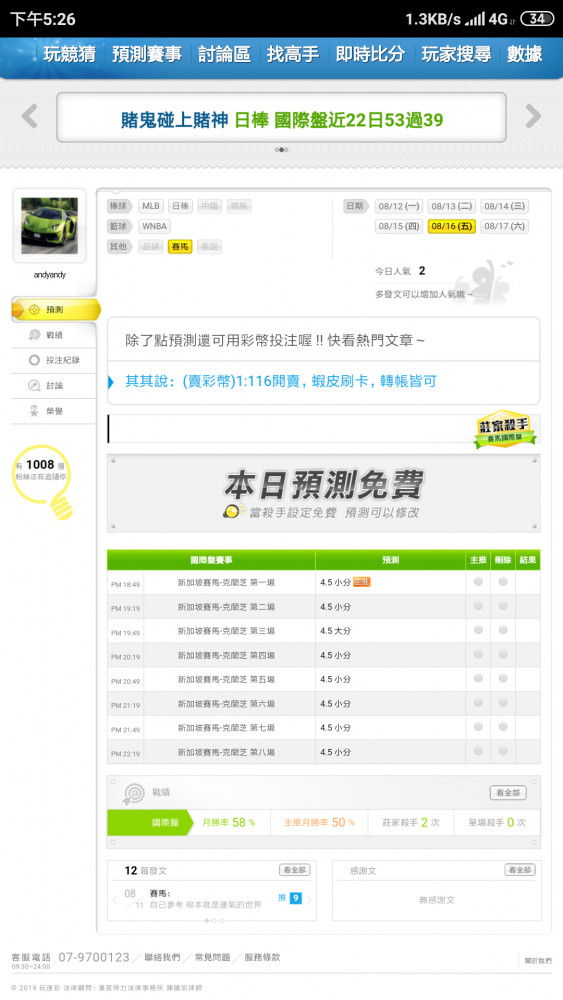Click the left banner arrow
Image resolution: width=563 pixels, height=1000 pixels.
click(x=29, y=117)
